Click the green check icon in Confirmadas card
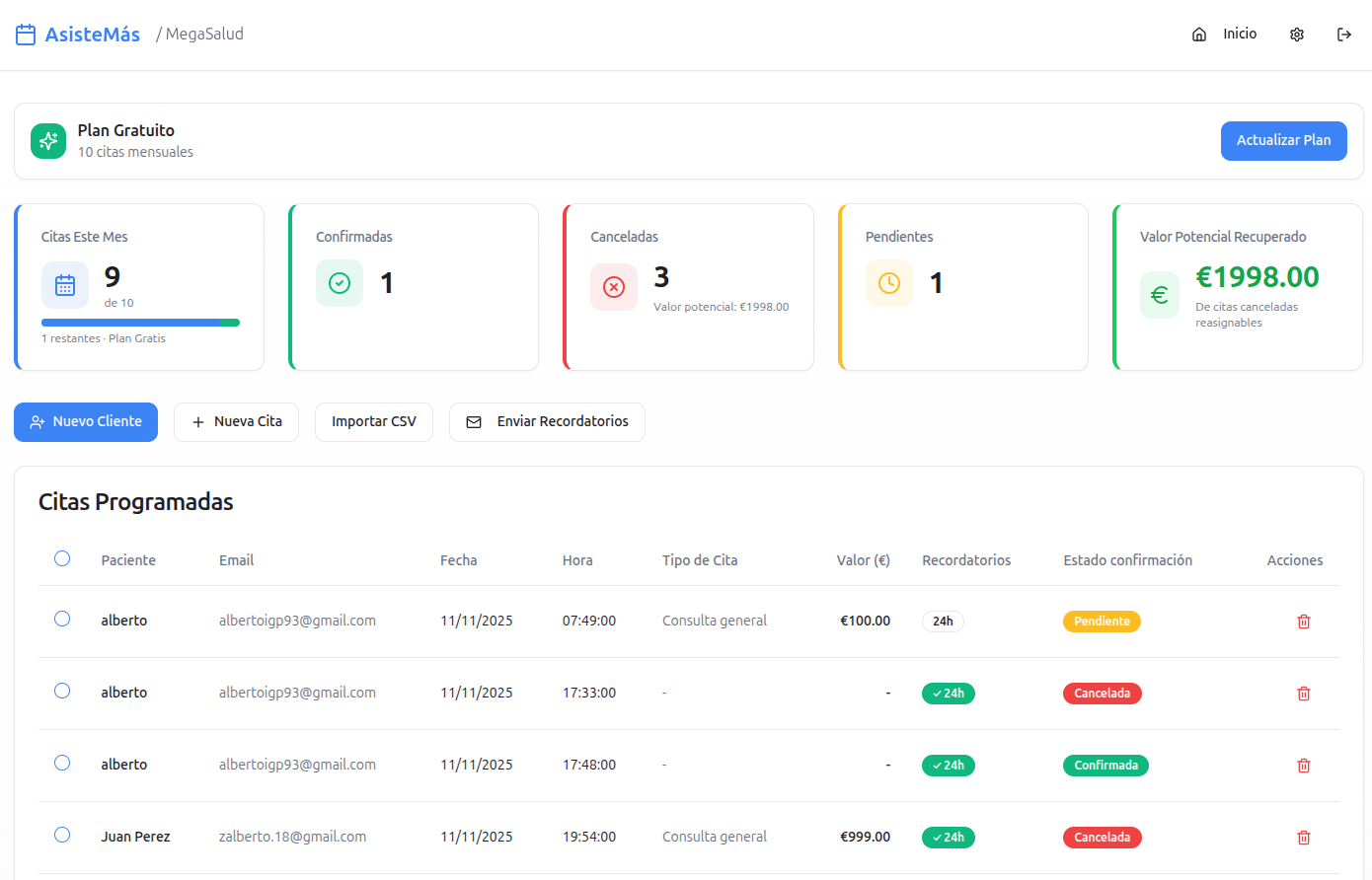The height and width of the screenshot is (880, 1372). coord(340,282)
